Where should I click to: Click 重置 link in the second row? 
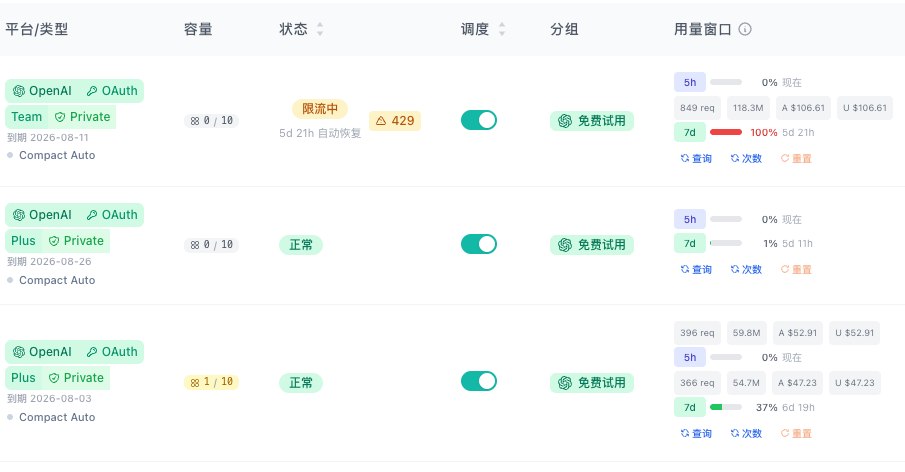click(796, 269)
